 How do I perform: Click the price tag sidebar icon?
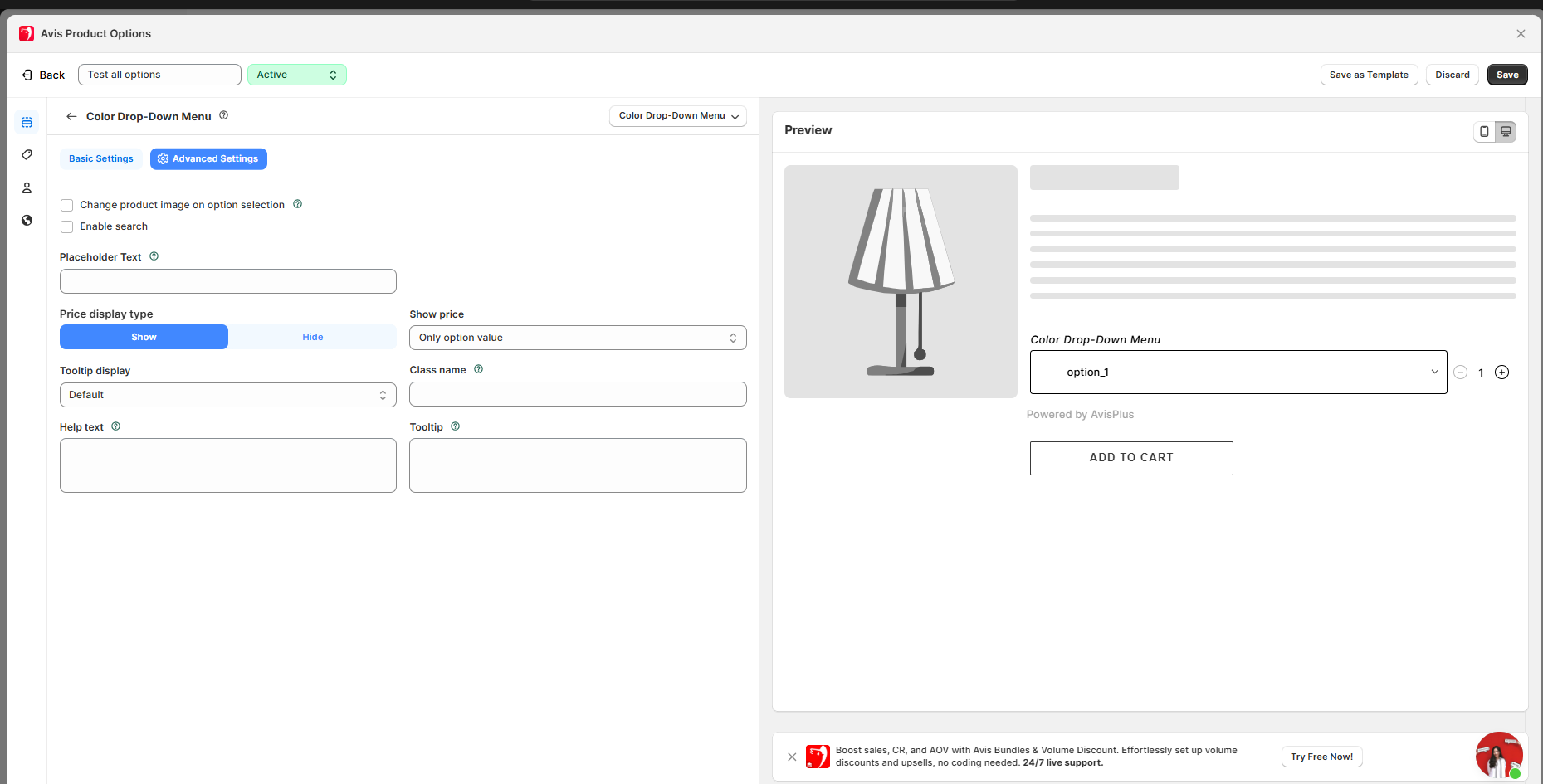point(27,155)
